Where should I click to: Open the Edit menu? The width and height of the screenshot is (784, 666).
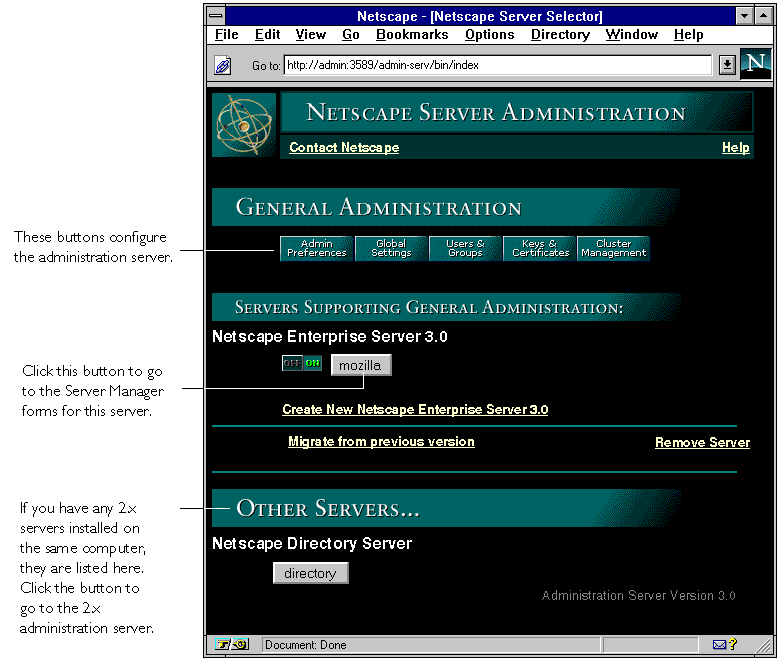pyautogui.click(x=268, y=34)
